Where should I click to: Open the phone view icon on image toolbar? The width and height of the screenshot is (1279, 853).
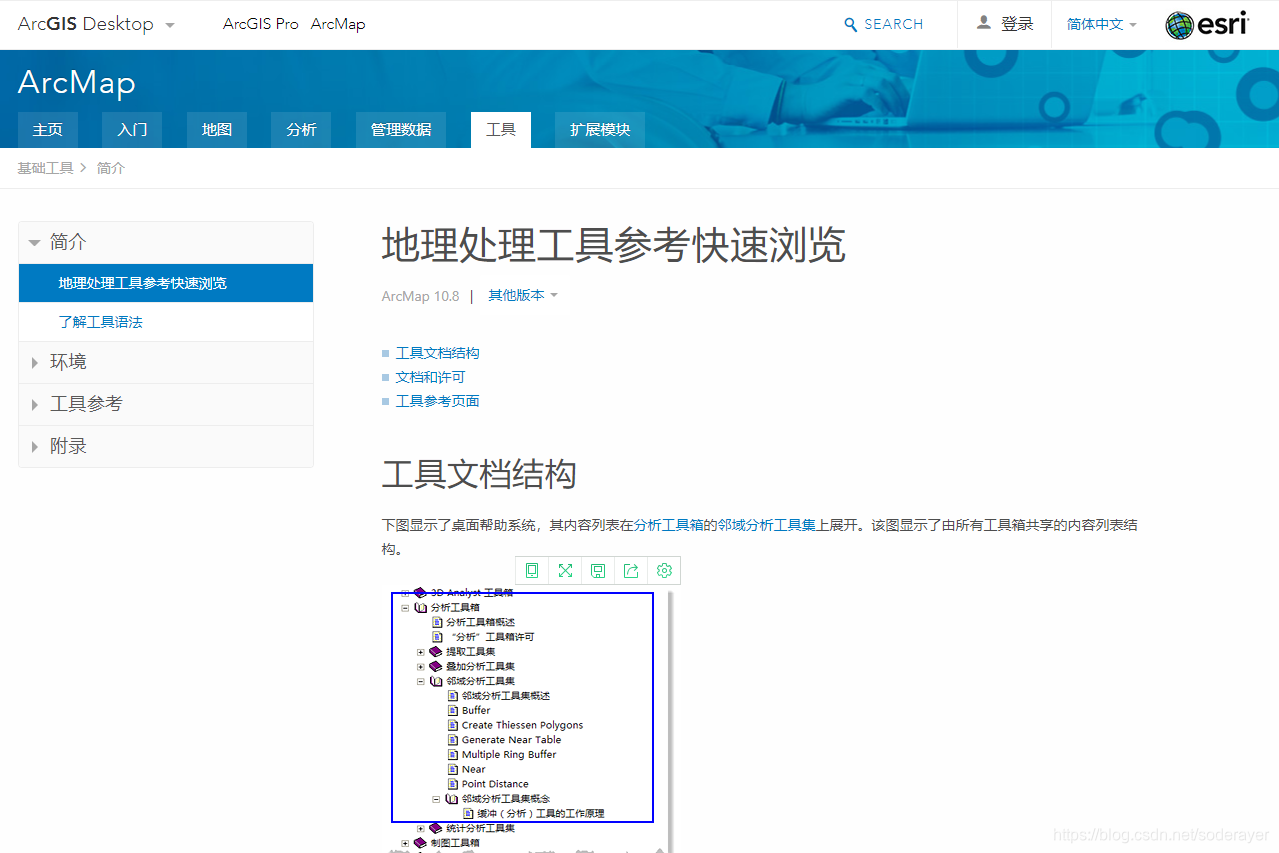coord(532,570)
